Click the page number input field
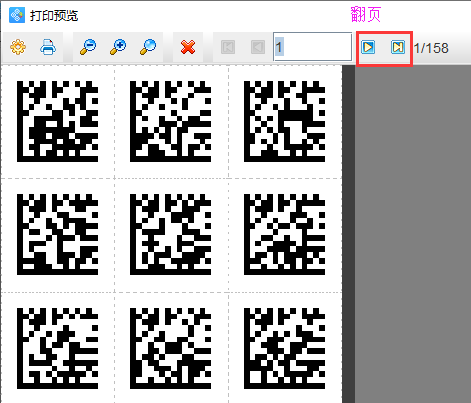471x403 pixels. [x=312, y=47]
